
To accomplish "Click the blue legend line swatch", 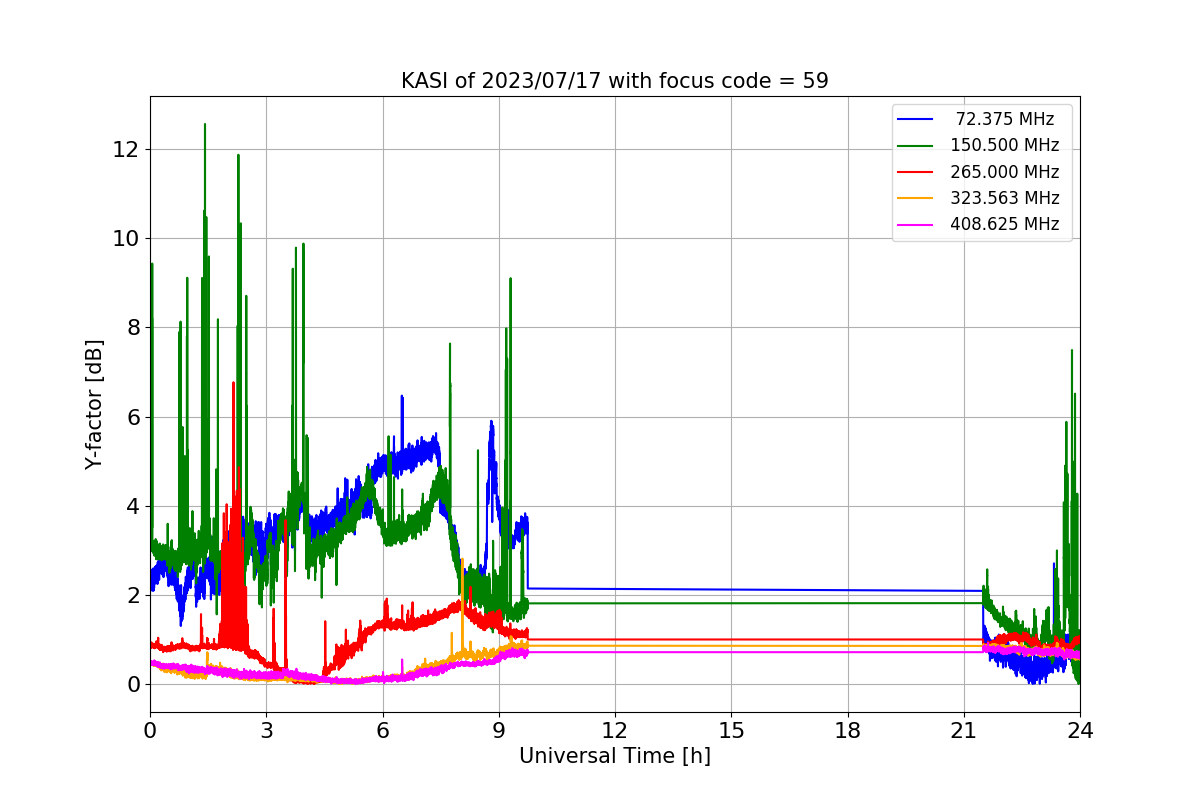I will point(915,120).
